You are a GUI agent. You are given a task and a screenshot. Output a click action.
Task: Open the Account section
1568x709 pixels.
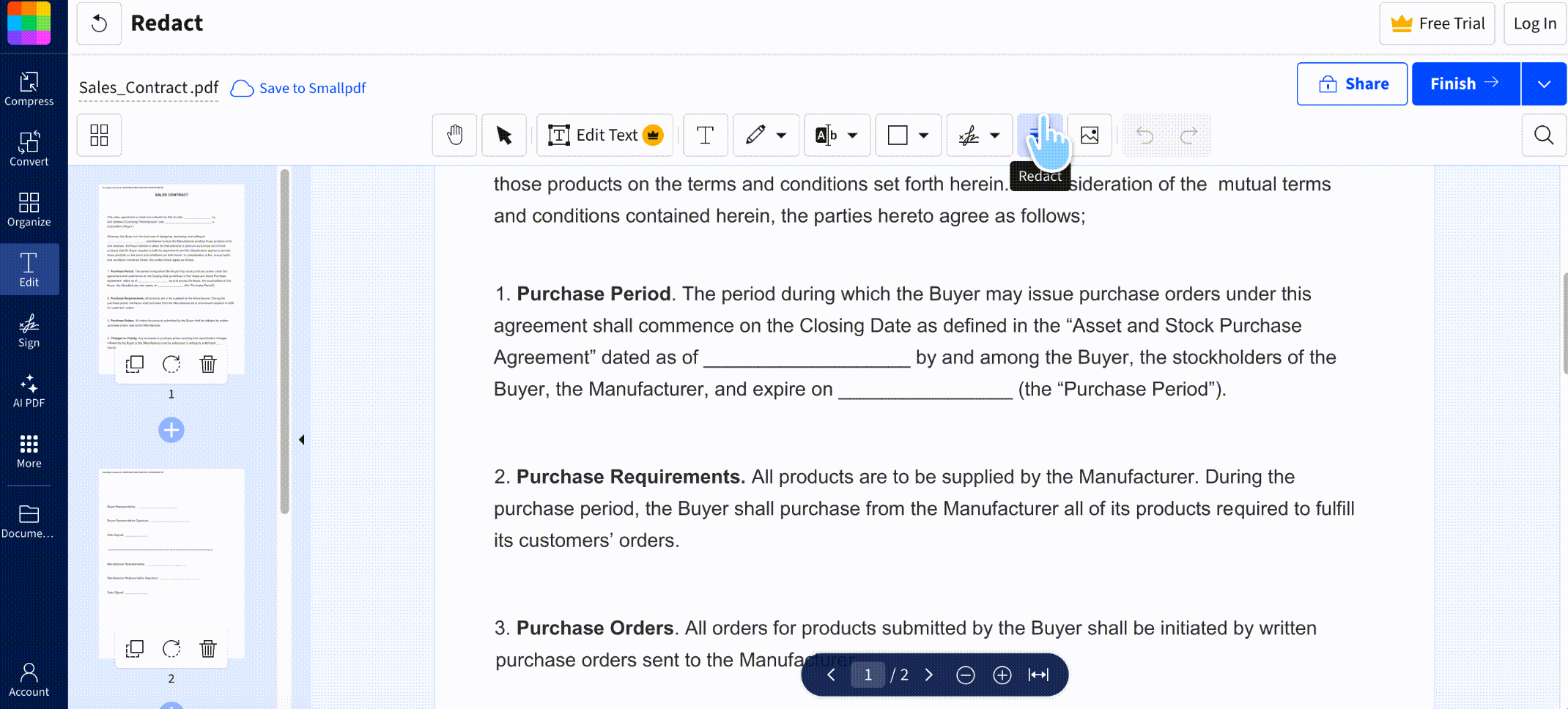[x=29, y=680]
